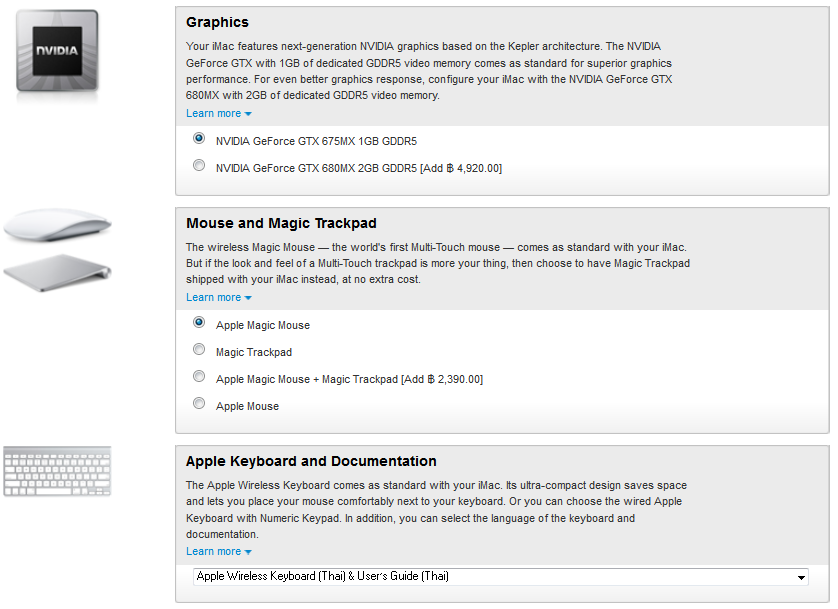Image resolution: width=838 pixels, height=609 pixels.
Task: Expand Learn more under Mouse and Magic Trackpad
Action: point(218,298)
